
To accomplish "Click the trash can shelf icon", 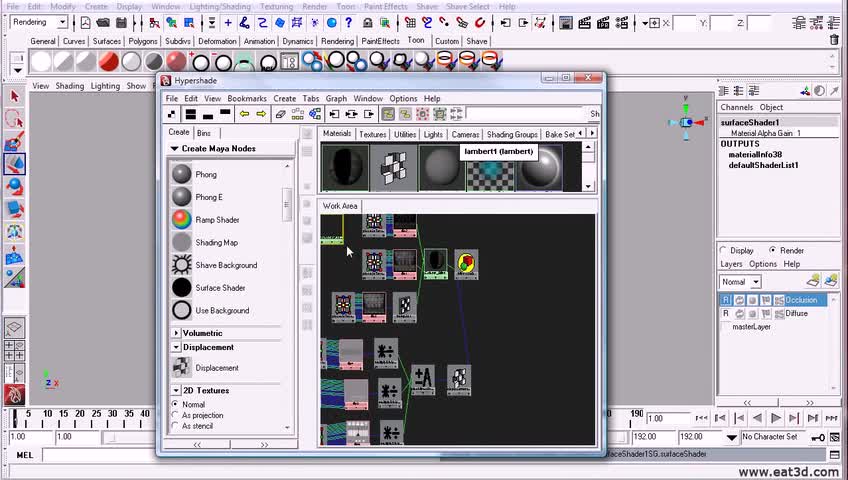I will pyautogui.click(x=834, y=40).
